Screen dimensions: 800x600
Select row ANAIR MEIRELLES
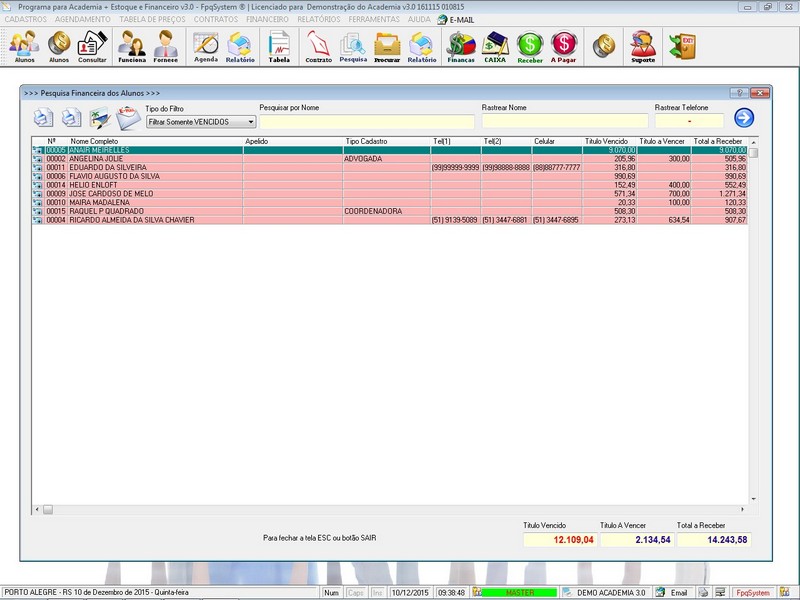click(390, 150)
